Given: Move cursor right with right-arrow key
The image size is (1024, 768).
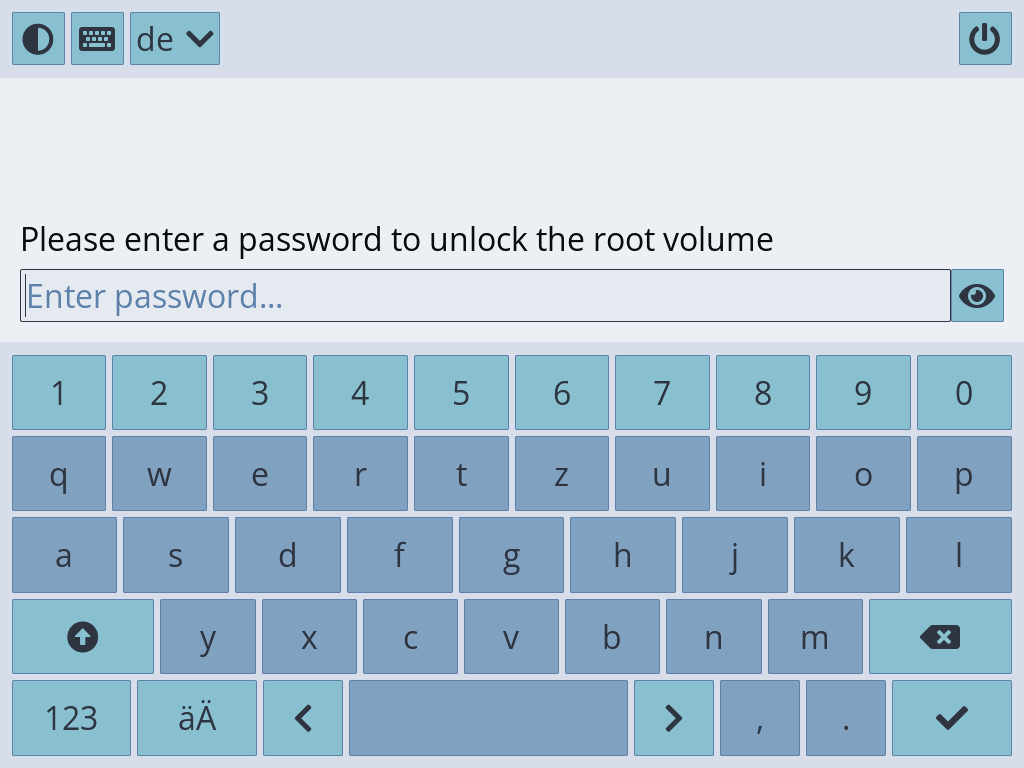Looking at the screenshot, I should pos(673,717).
